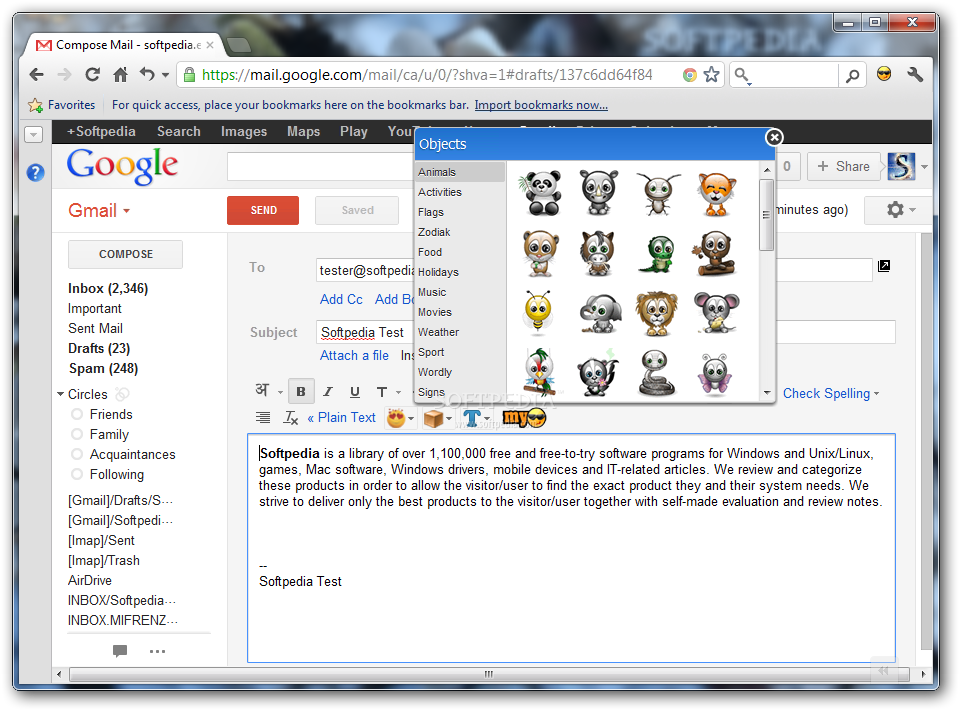Select the Animals category
960x711 pixels.
coord(460,172)
